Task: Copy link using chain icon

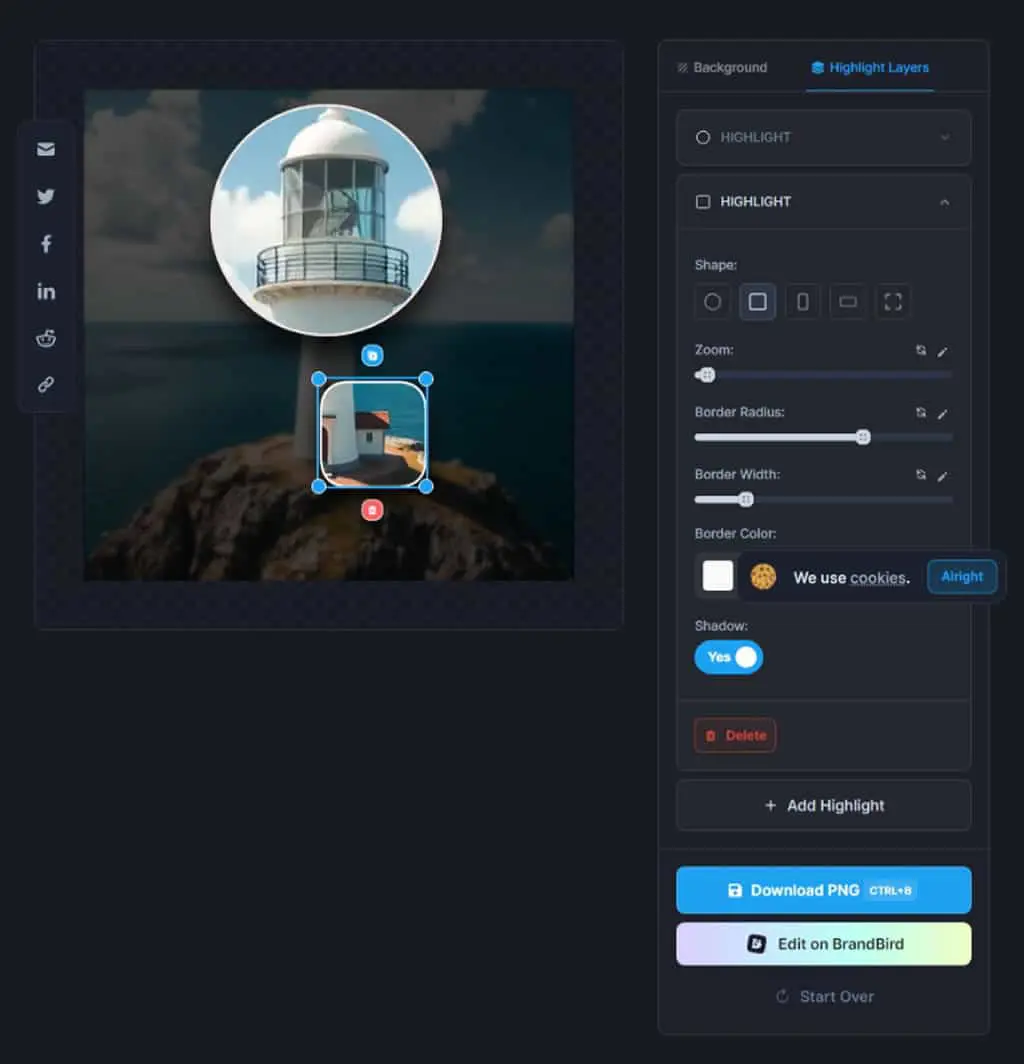Action: [x=46, y=385]
